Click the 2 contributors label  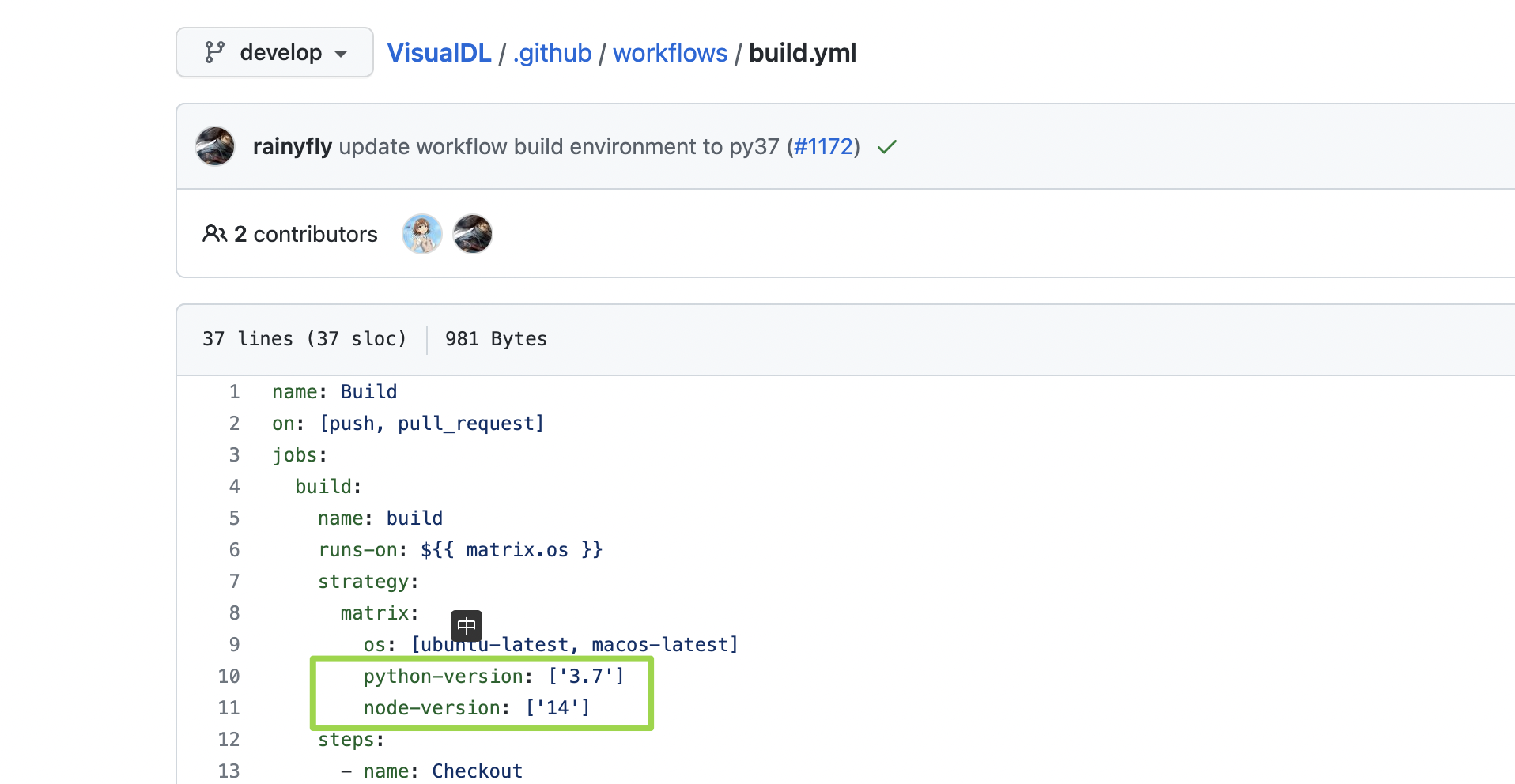click(x=306, y=234)
